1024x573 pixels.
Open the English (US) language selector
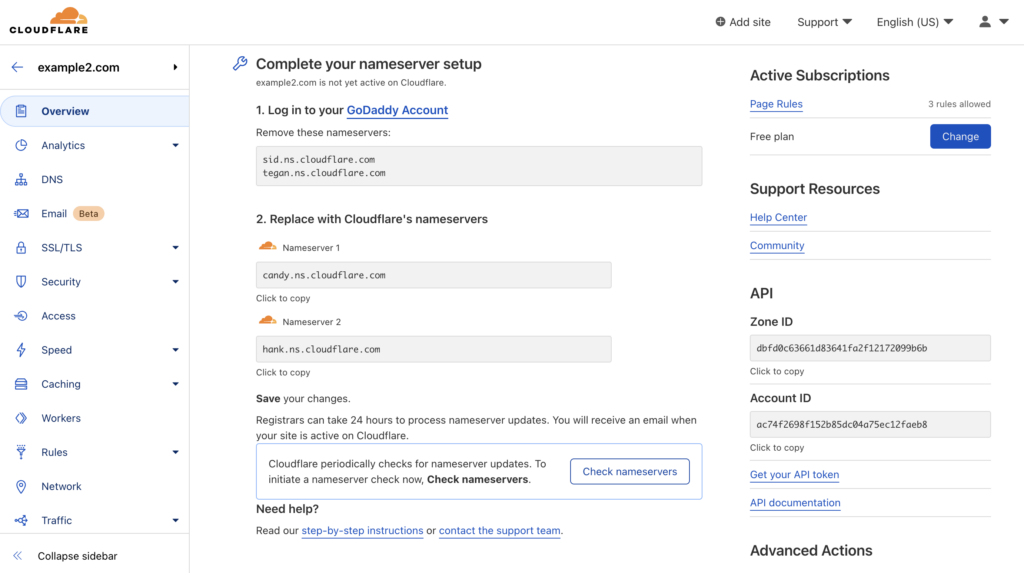click(x=914, y=22)
